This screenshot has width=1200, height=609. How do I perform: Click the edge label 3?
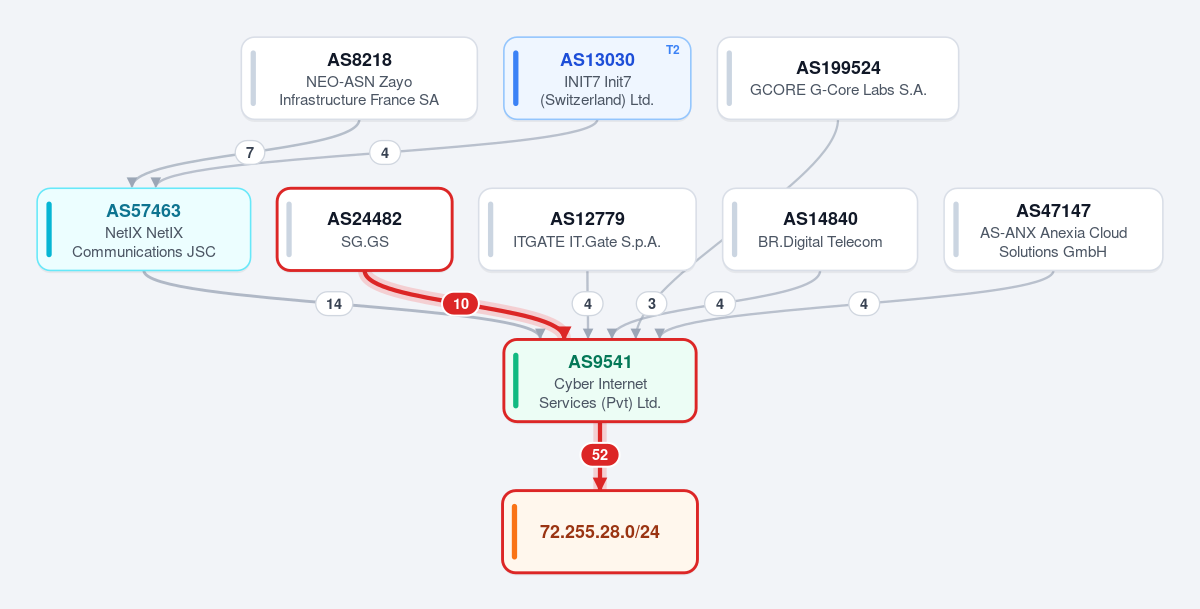(x=651, y=304)
